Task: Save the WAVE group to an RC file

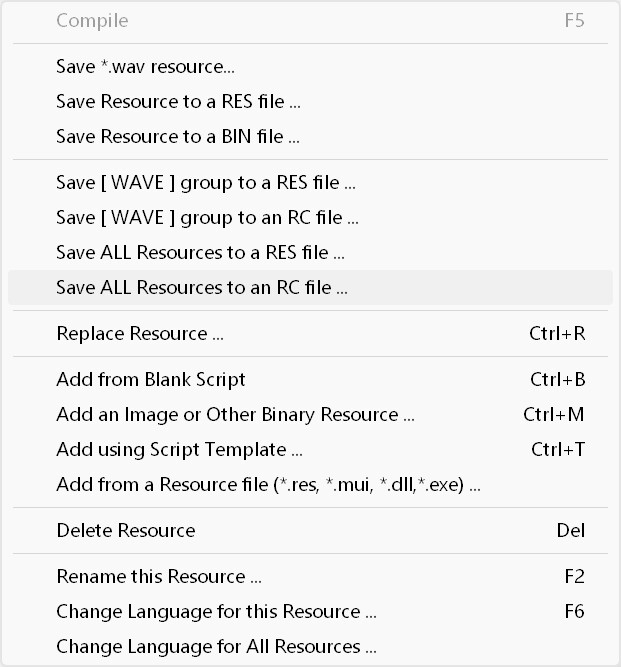Action: pos(207,217)
